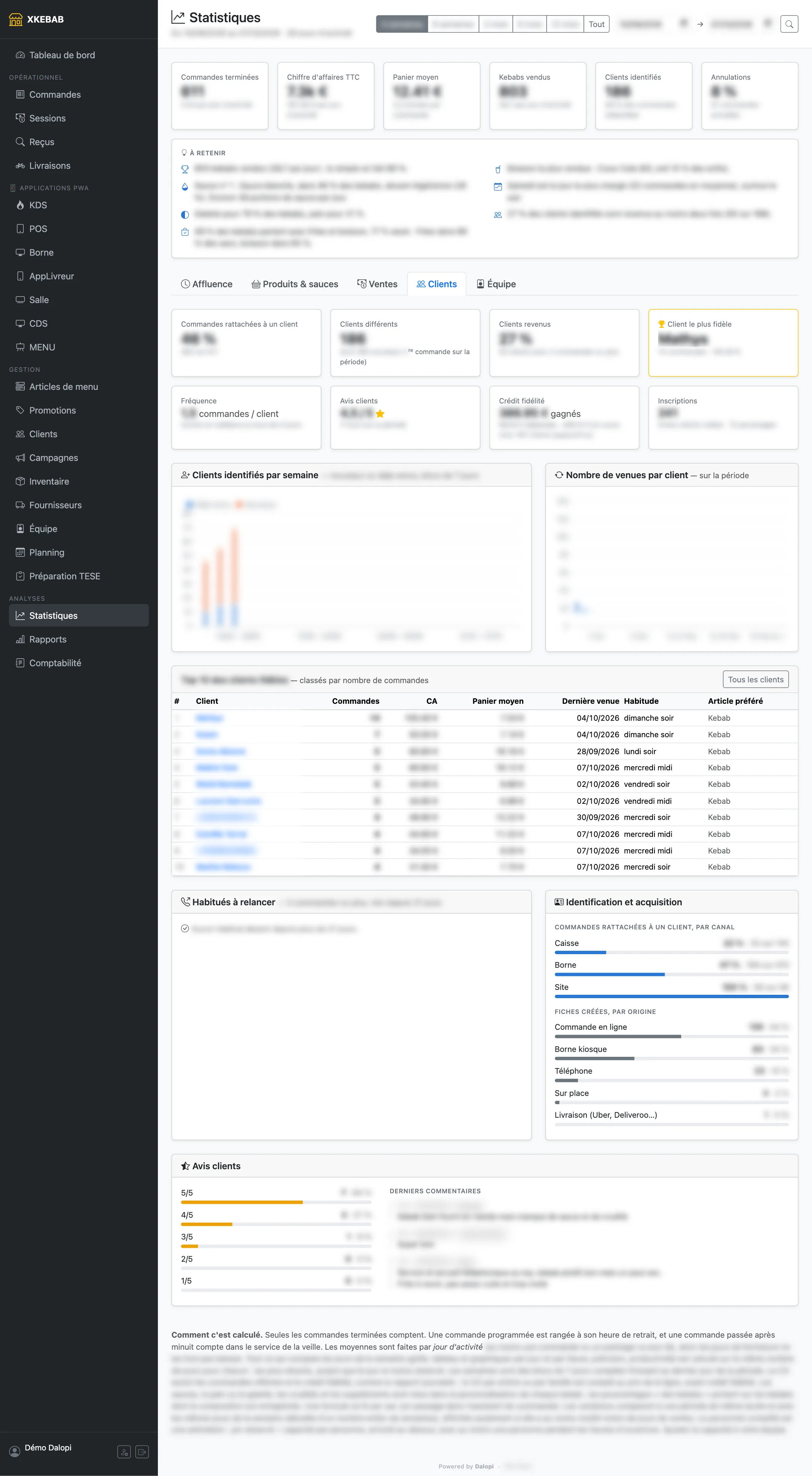Select the Tout period button

(597, 24)
